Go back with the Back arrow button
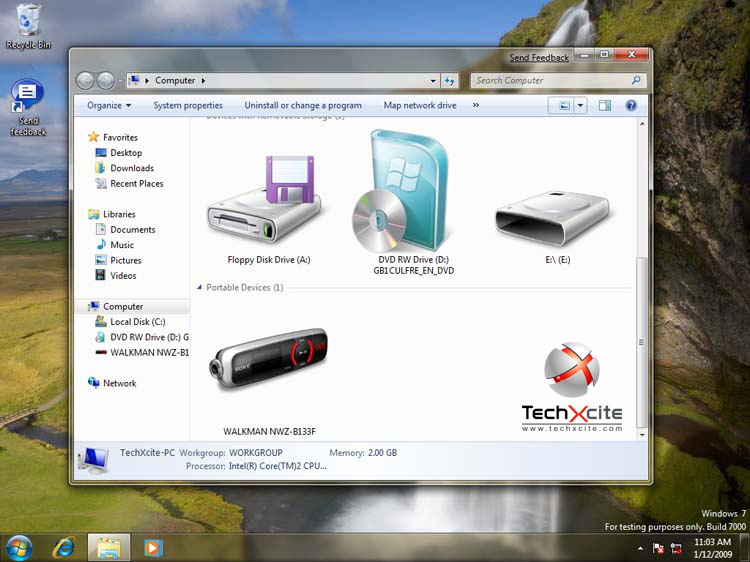 pyautogui.click(x=86, y=80)
